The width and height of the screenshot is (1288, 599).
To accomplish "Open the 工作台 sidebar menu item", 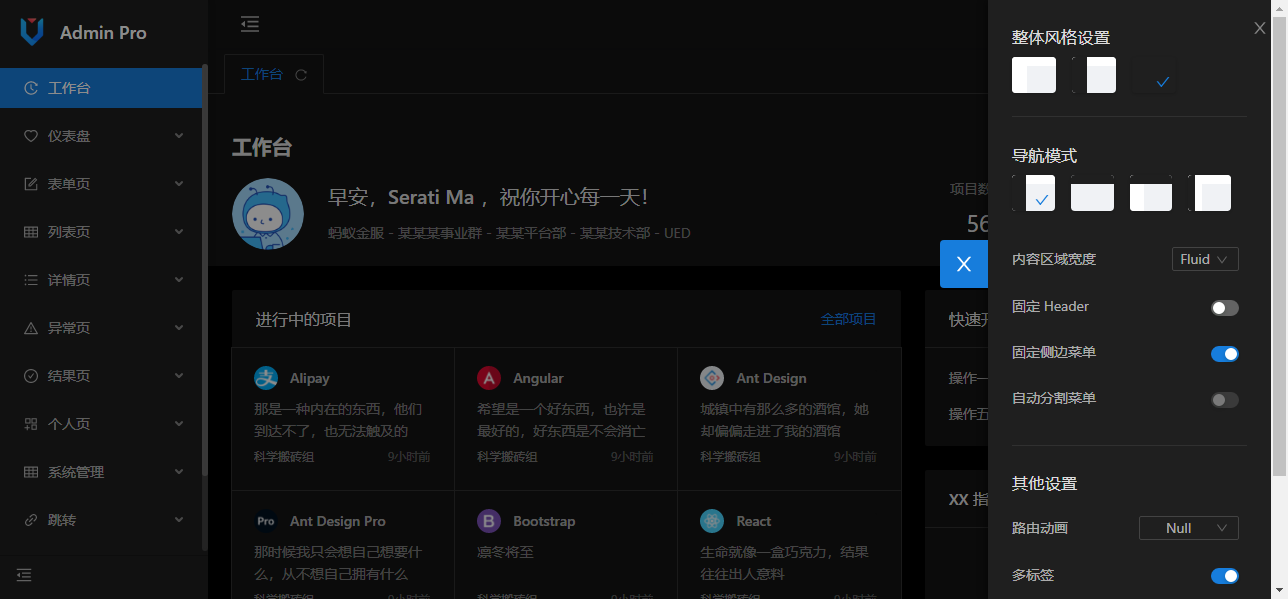I will tap(101, 88).
